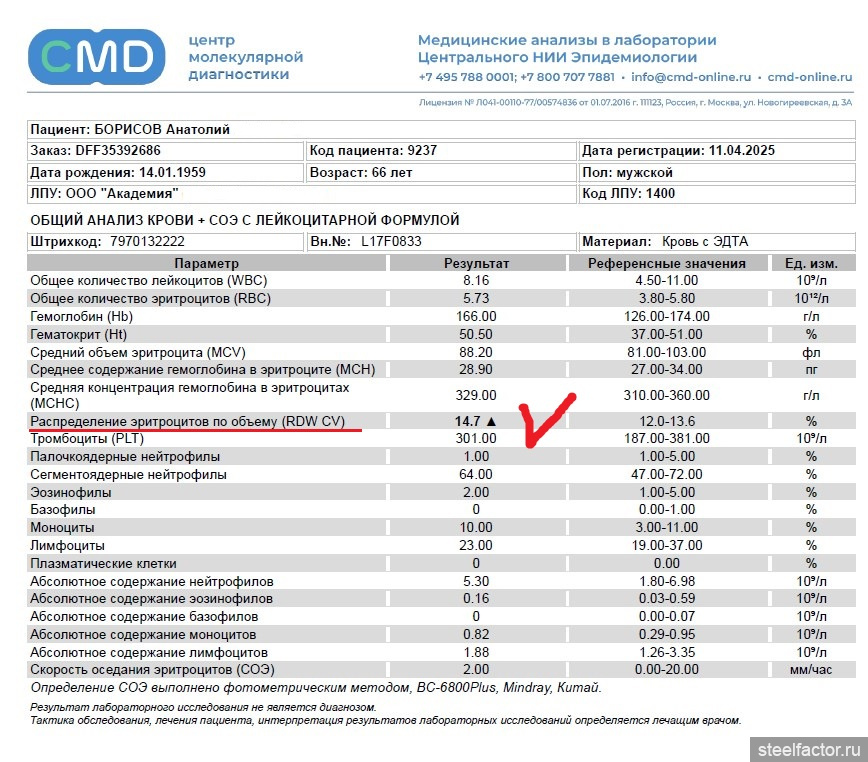Image resolution: width=868 pixels, height=762 pixels.
Task: Click the up-triangle flag beside 14.7
Action: [x=491, y=421]
